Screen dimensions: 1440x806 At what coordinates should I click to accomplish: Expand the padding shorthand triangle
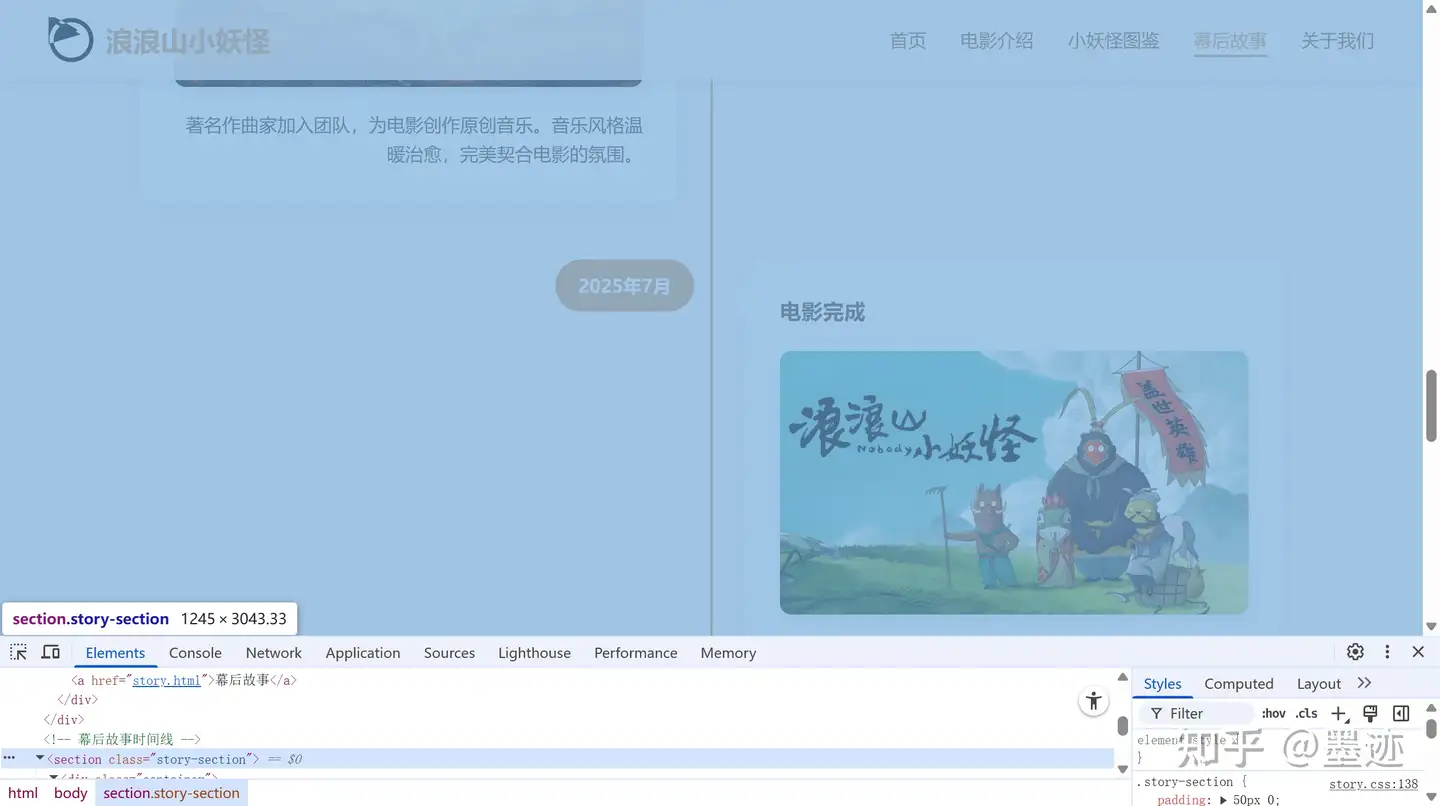(1223, 800)
